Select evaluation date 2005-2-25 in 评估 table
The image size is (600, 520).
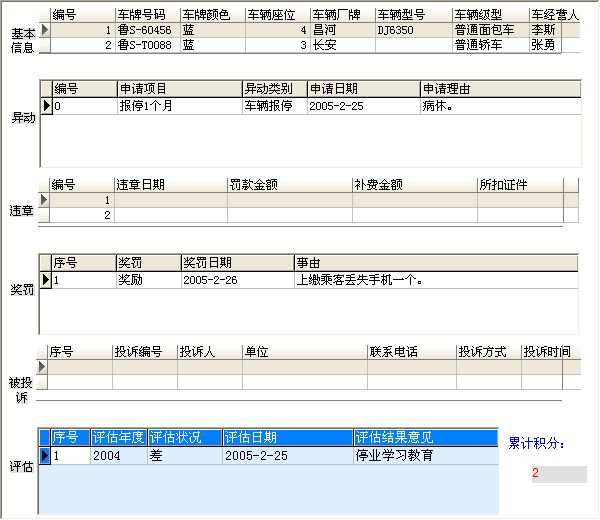coord(287,455)
